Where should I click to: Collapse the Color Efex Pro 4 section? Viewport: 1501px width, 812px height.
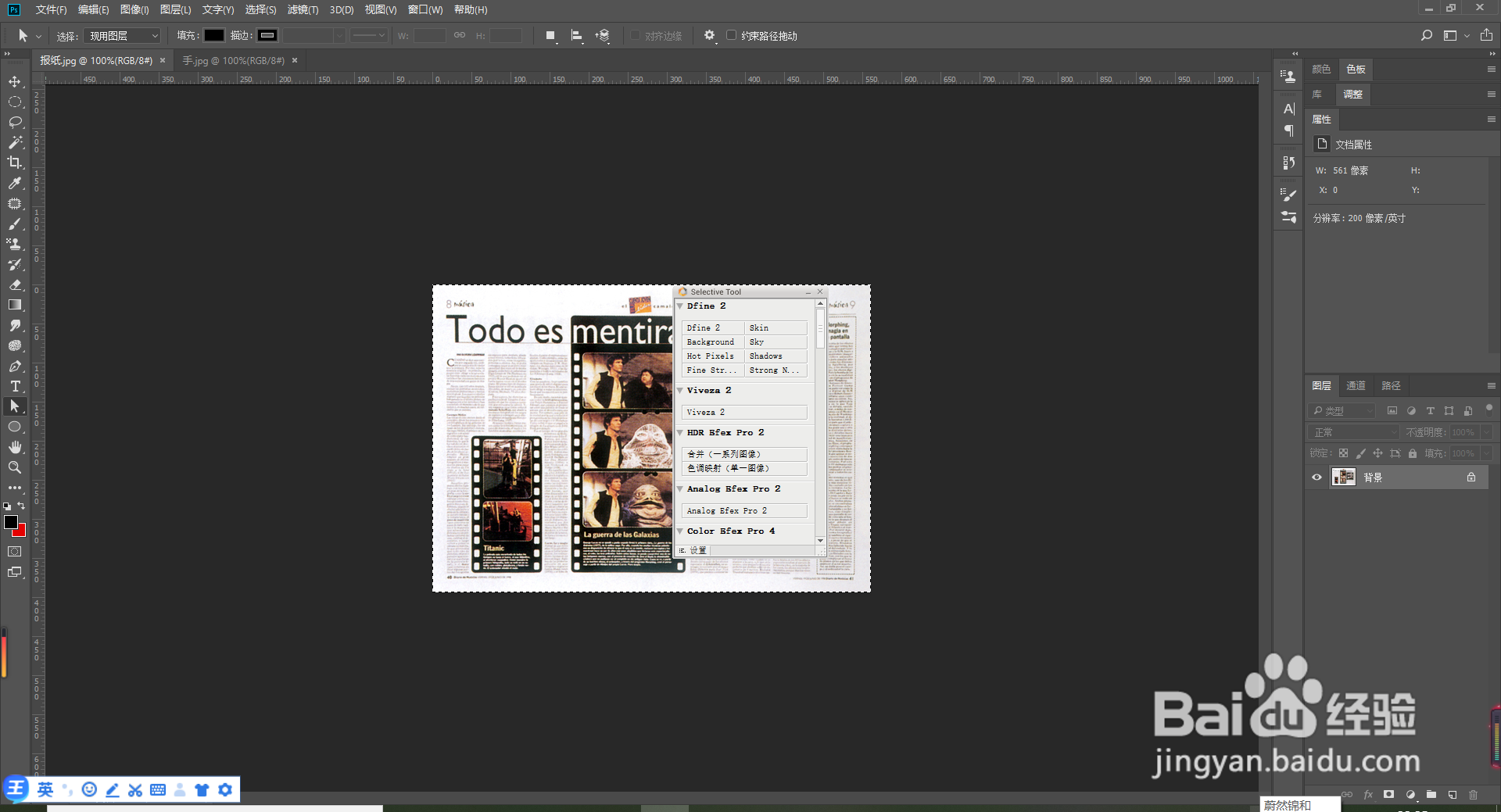point(680,531)
